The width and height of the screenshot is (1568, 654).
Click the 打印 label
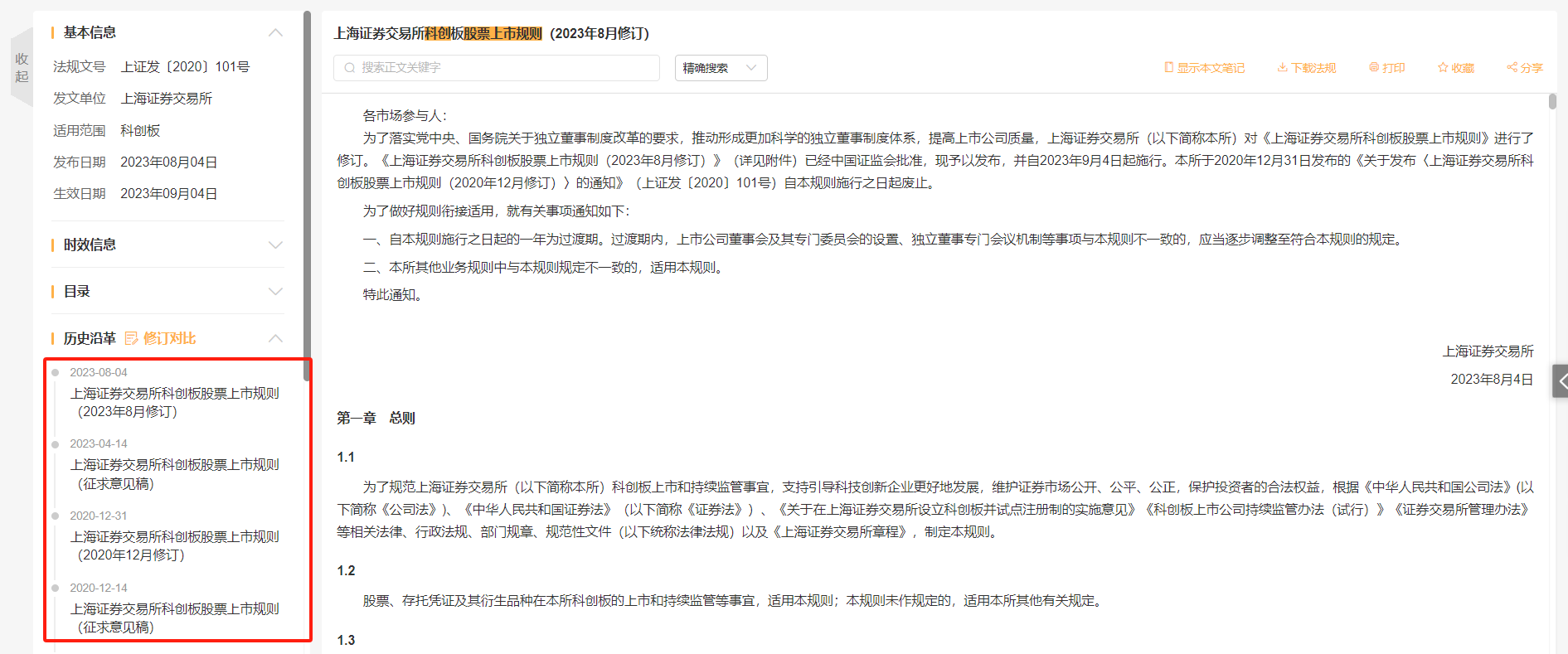1394,68
